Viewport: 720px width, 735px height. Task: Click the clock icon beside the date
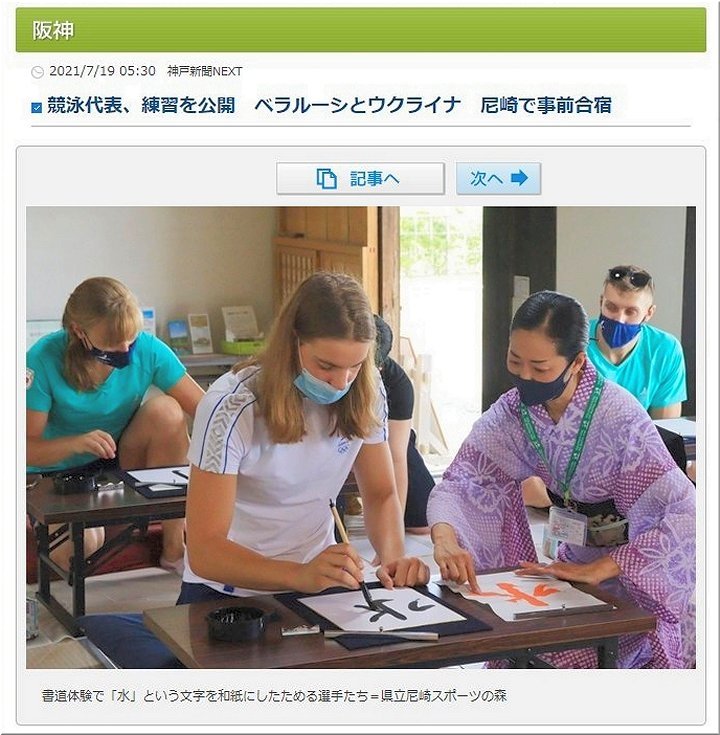pos(37,72)
